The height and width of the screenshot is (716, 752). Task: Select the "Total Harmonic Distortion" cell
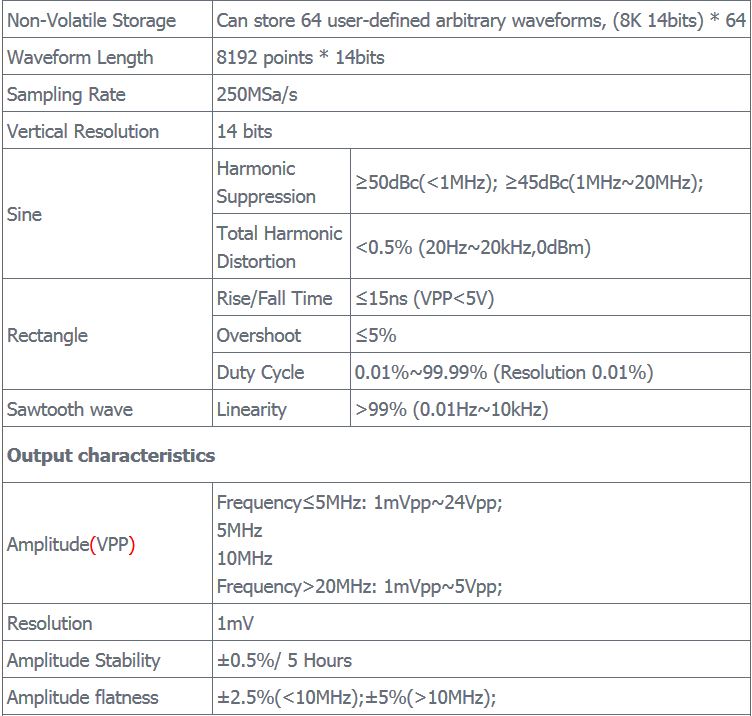pos(279,247)
